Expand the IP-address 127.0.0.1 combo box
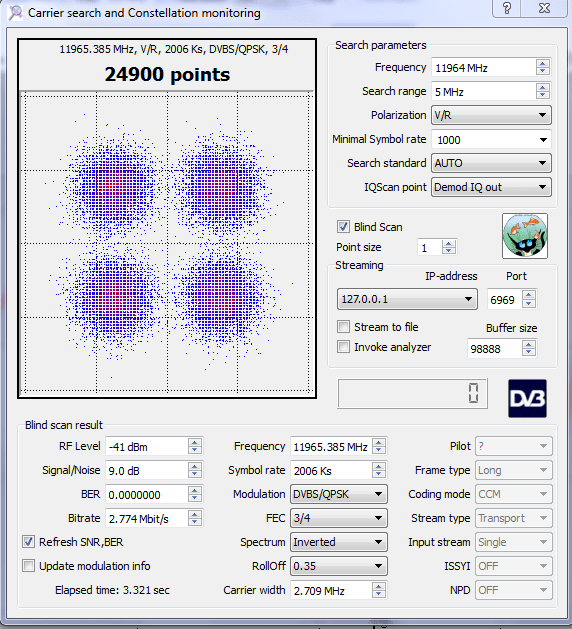Image resolution: width=572 pixels, height=629 pixels. [x=407, y=299]
